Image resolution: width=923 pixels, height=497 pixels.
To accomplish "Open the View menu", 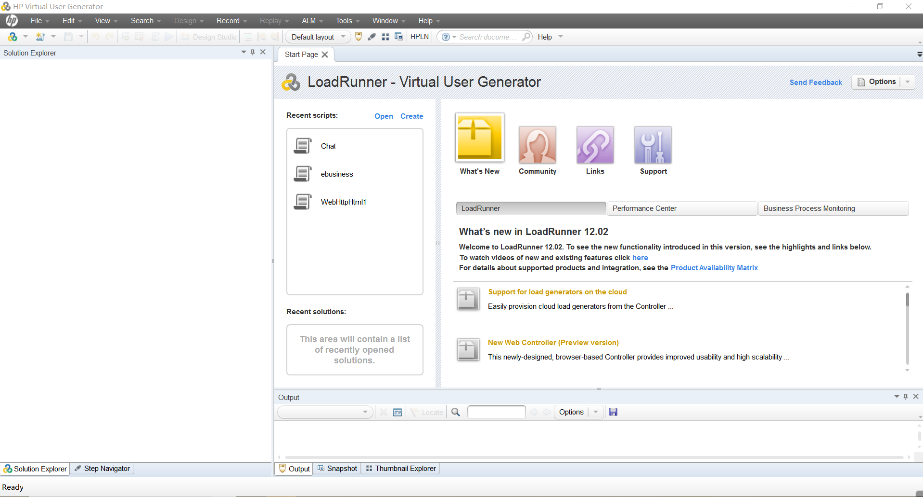I will point(106,21).
